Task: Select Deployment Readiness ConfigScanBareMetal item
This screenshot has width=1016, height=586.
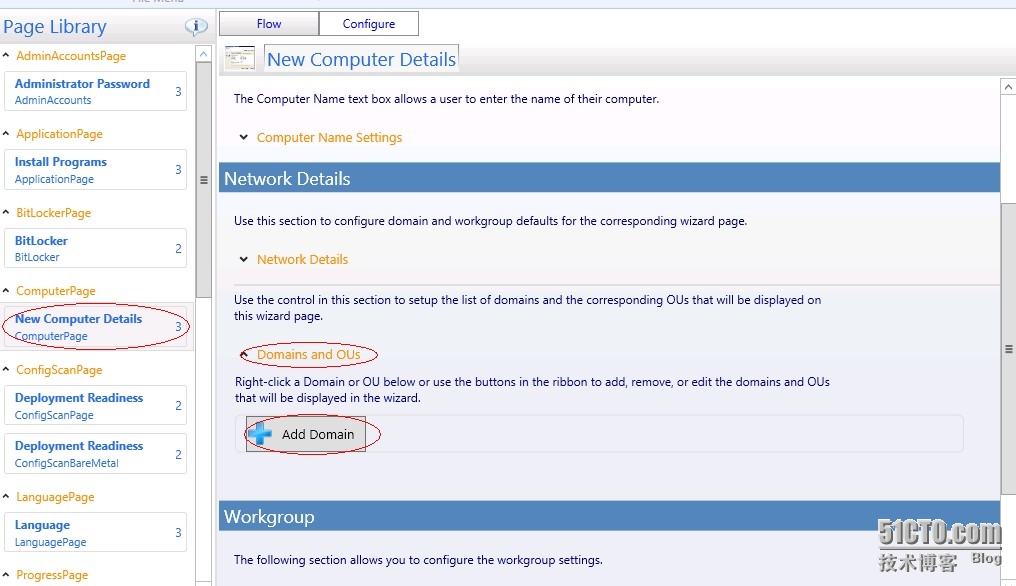Action: [95, 454]
